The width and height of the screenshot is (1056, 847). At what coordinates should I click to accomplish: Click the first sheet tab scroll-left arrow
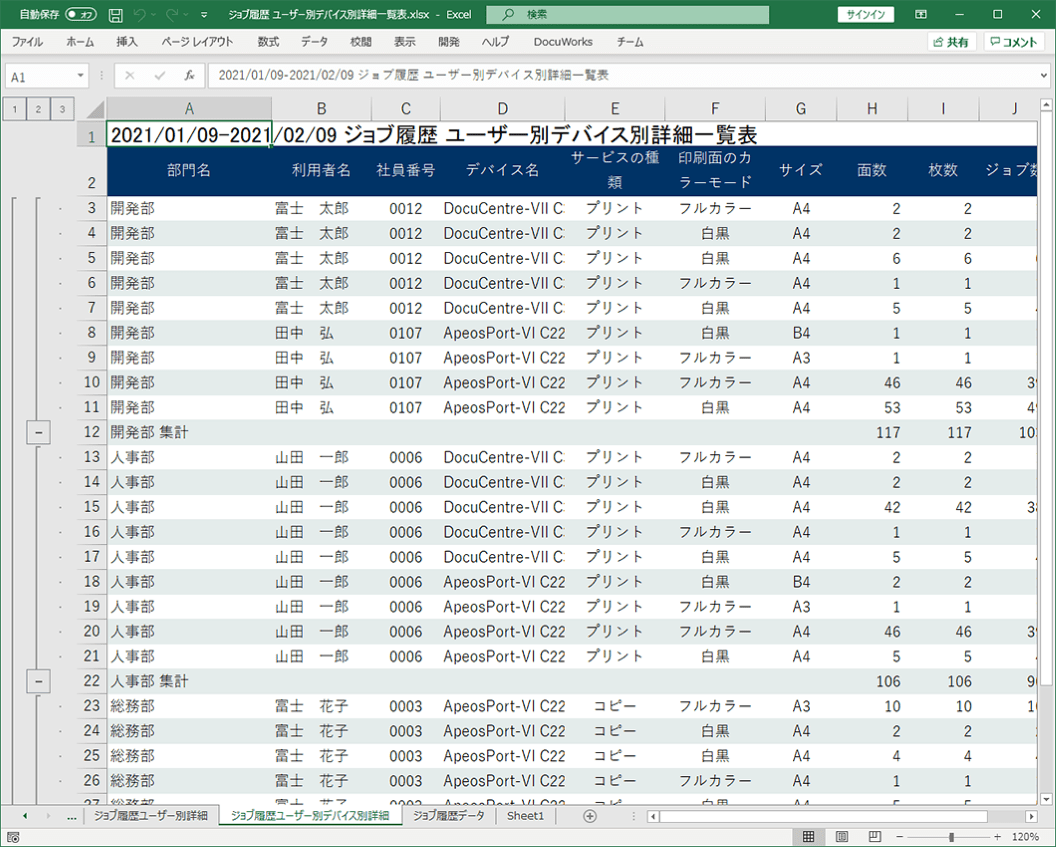coord(25,816)
